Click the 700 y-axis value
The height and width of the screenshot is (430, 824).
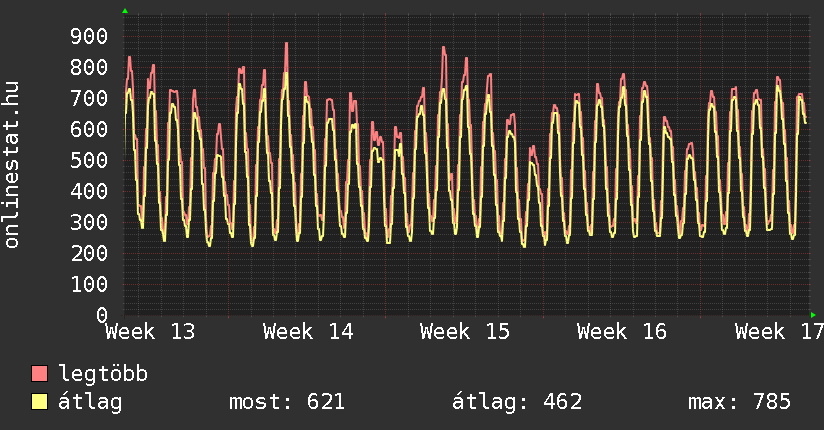[89, 99]
